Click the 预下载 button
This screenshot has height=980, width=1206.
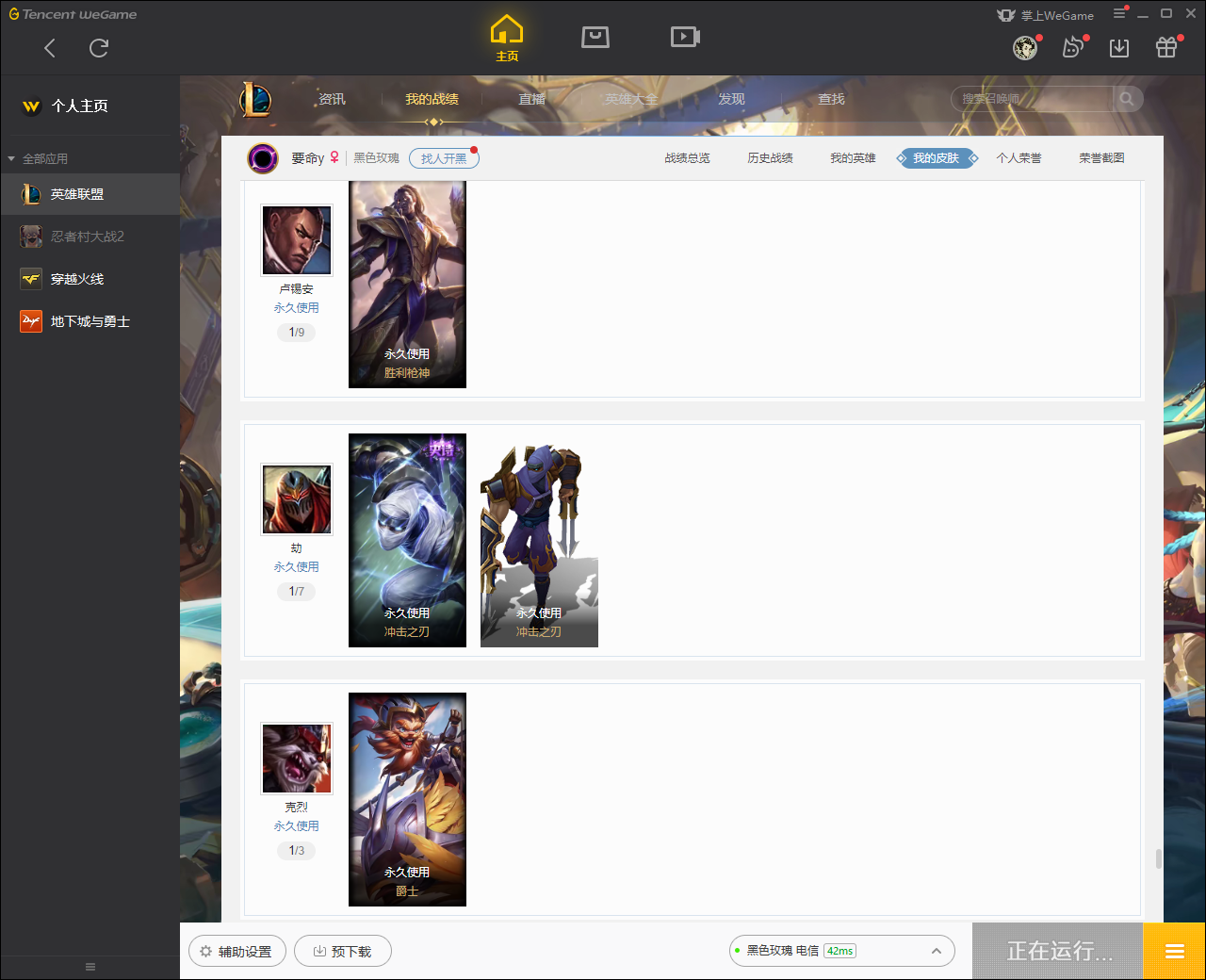coord(343,952)
